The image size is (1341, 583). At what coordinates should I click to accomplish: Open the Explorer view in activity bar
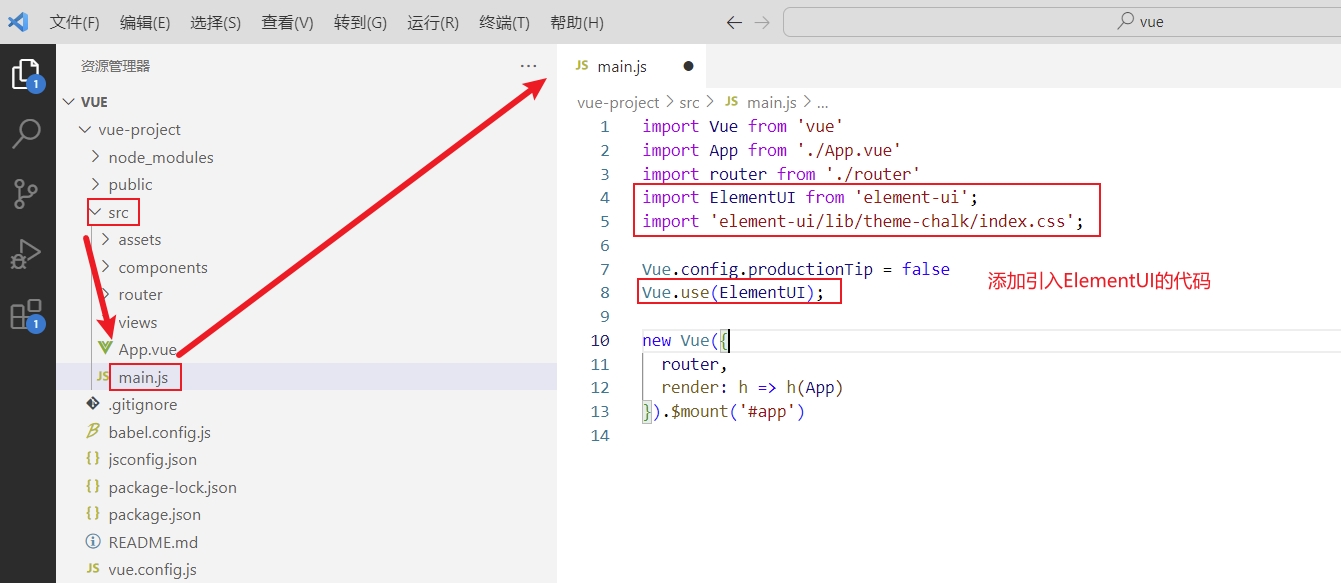pyautogui.click(x=27, y=75)
